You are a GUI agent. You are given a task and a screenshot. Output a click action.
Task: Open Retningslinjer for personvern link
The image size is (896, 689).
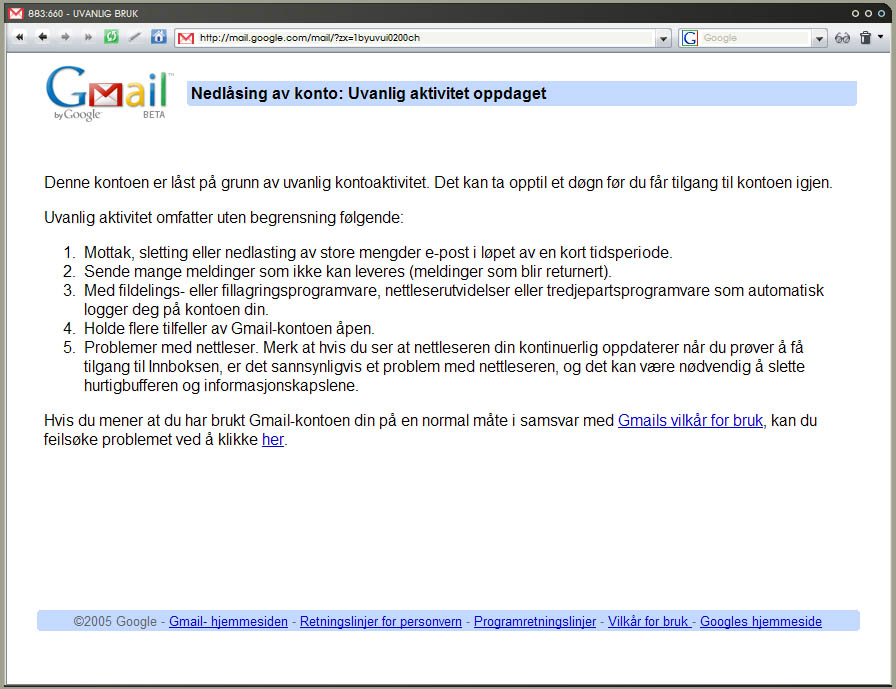tap(381, 621)
